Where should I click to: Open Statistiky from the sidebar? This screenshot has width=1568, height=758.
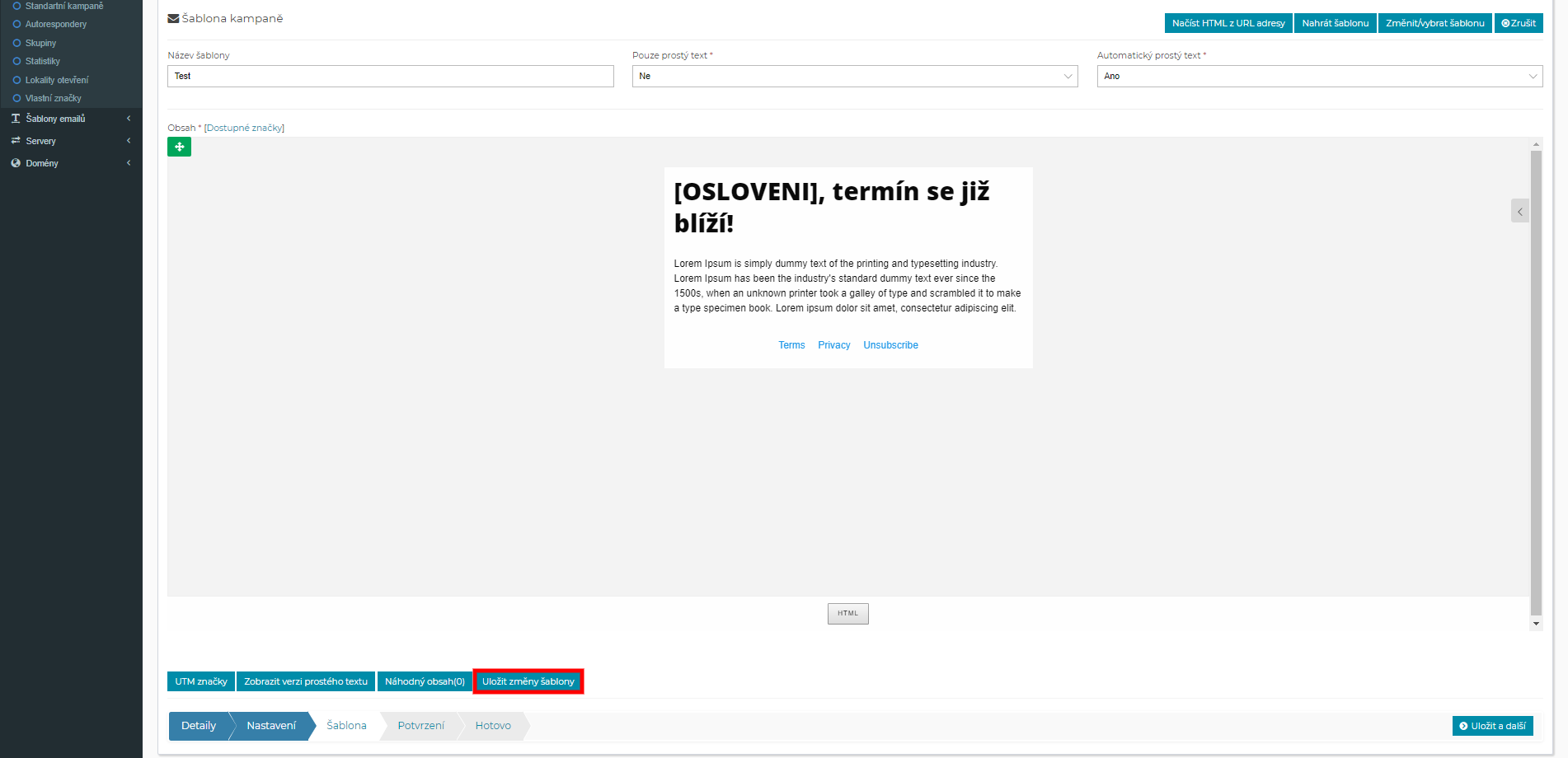click(42, 61)
